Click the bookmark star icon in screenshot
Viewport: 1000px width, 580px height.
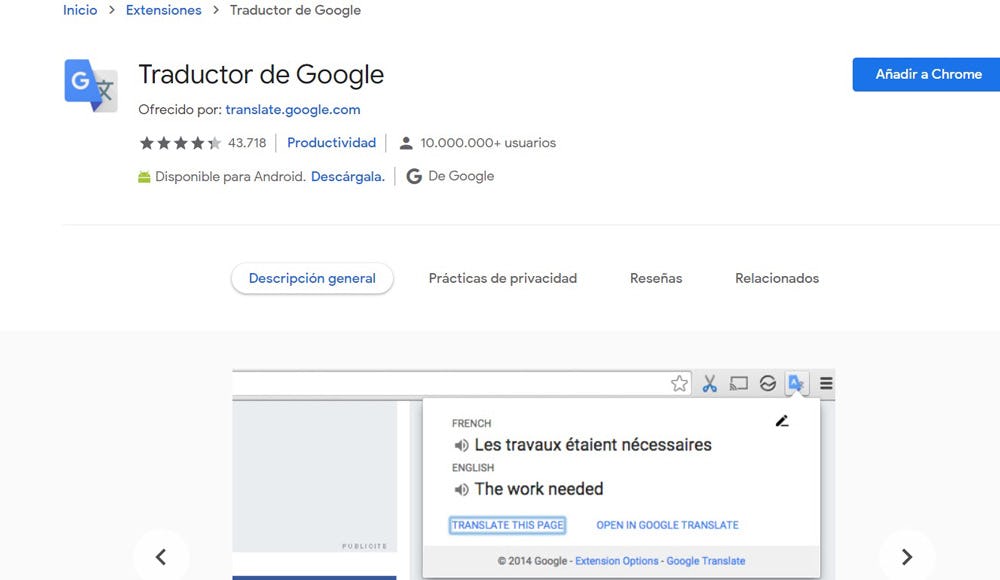point(680,384)
